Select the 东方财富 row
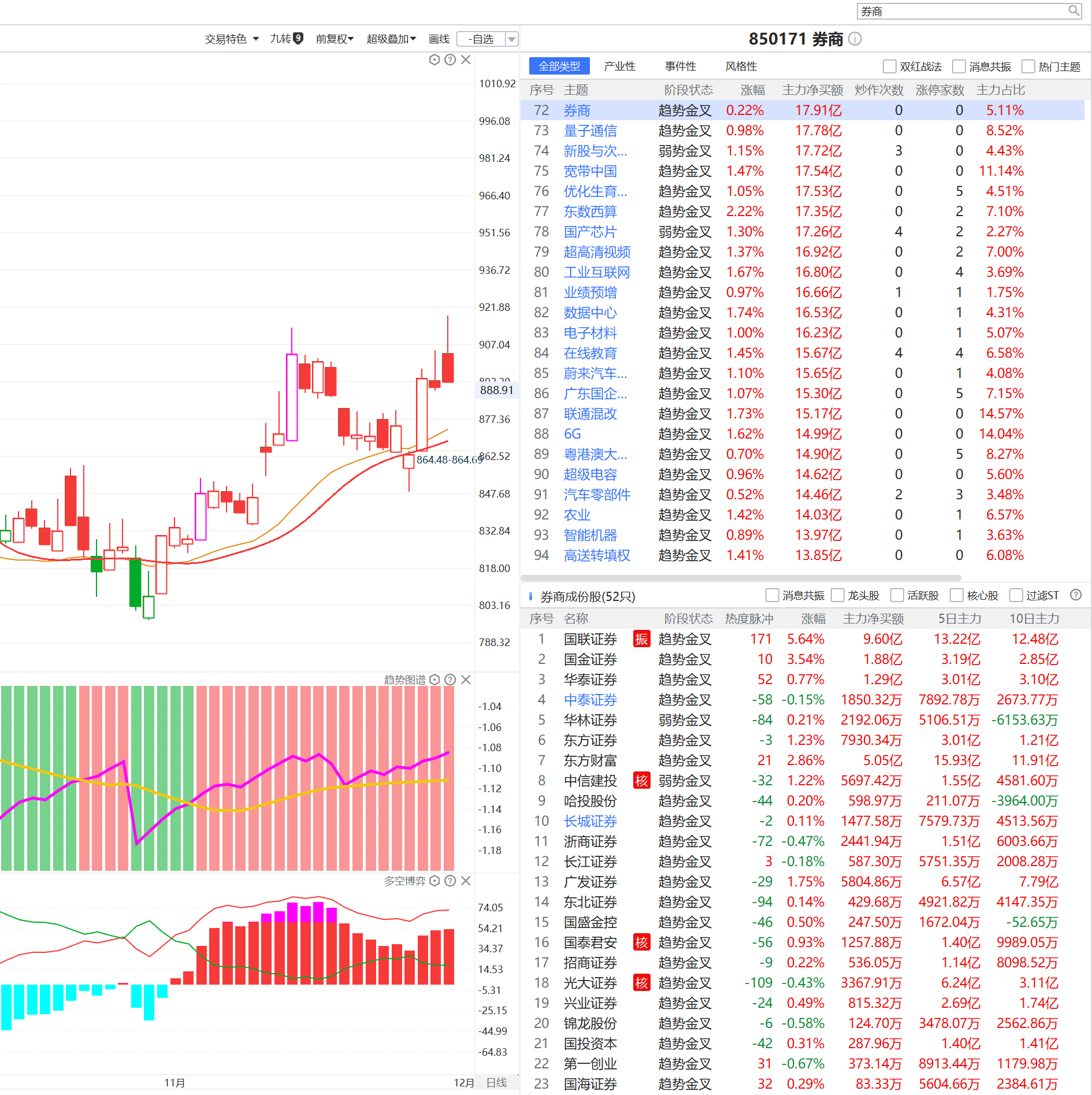Image resolution: width=1092 pixels, height=1095 pixels. point(803,760)
